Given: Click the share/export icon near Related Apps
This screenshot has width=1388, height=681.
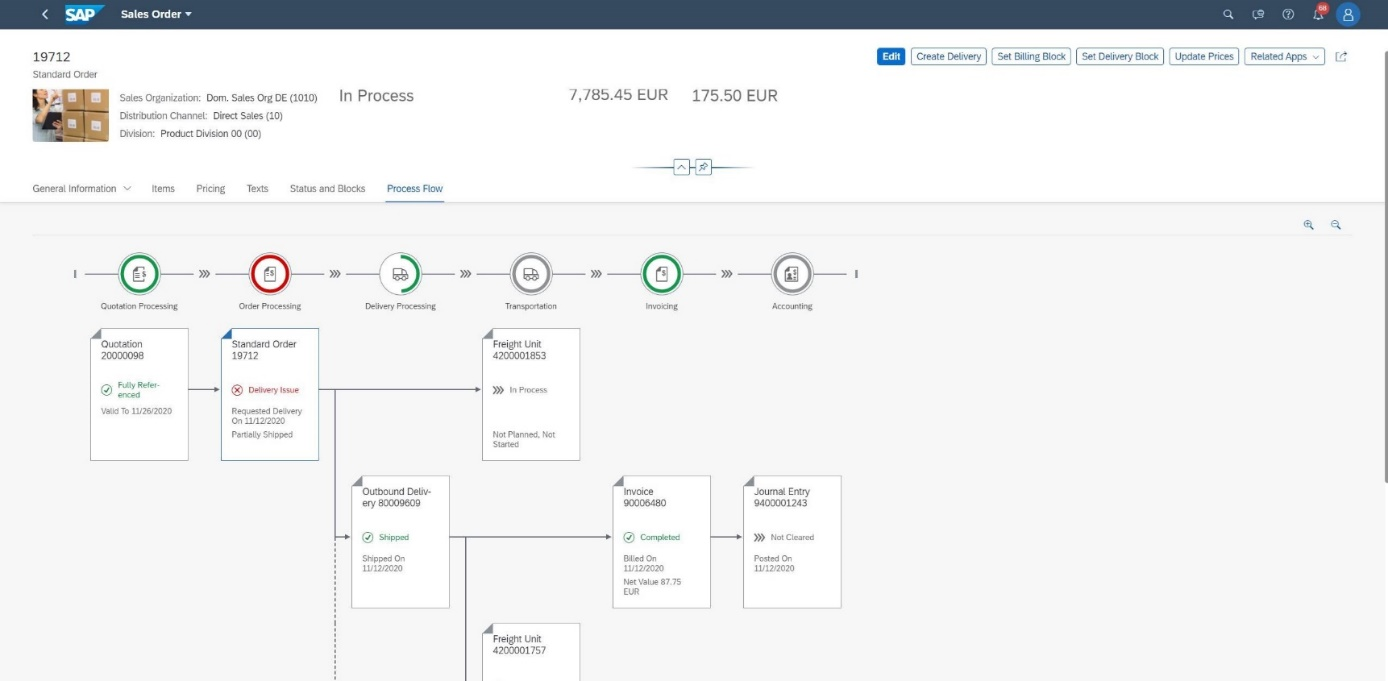Looking at the screenshot, I should pos(1341,56).
